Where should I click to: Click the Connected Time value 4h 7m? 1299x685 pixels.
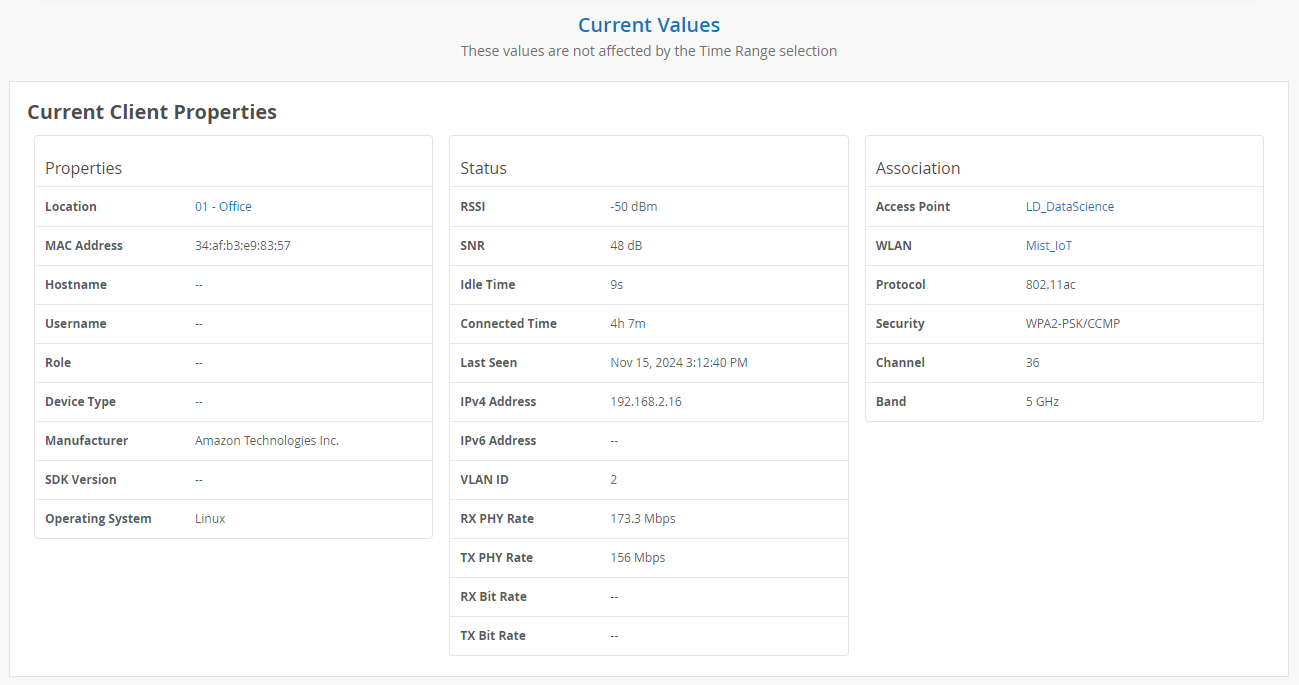click(627, 324)
